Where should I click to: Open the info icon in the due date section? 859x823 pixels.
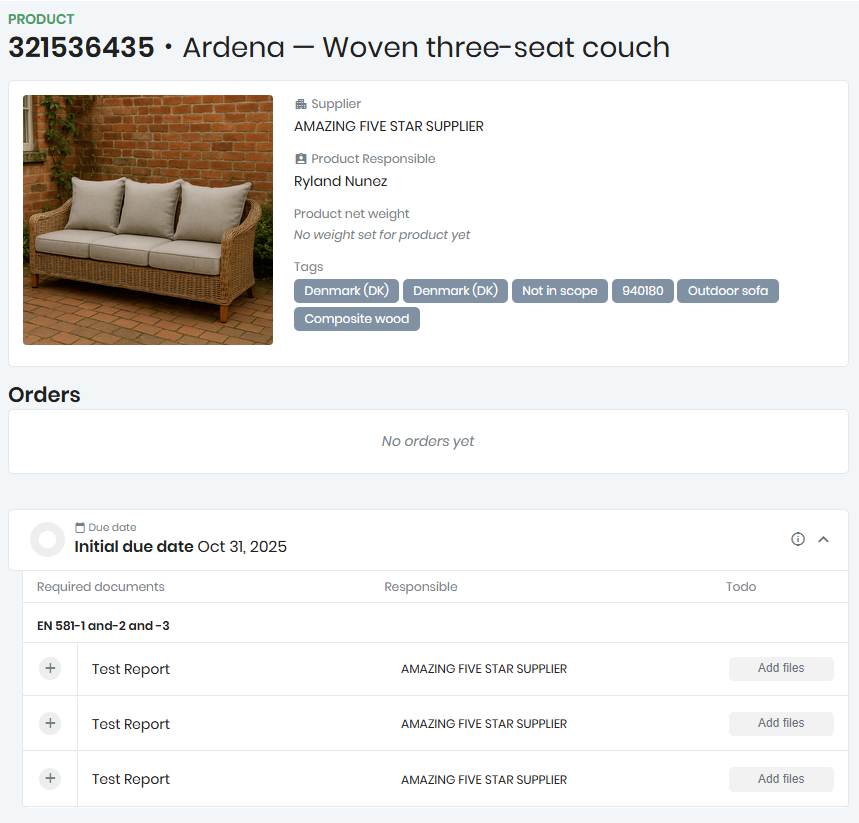(797, 539)
